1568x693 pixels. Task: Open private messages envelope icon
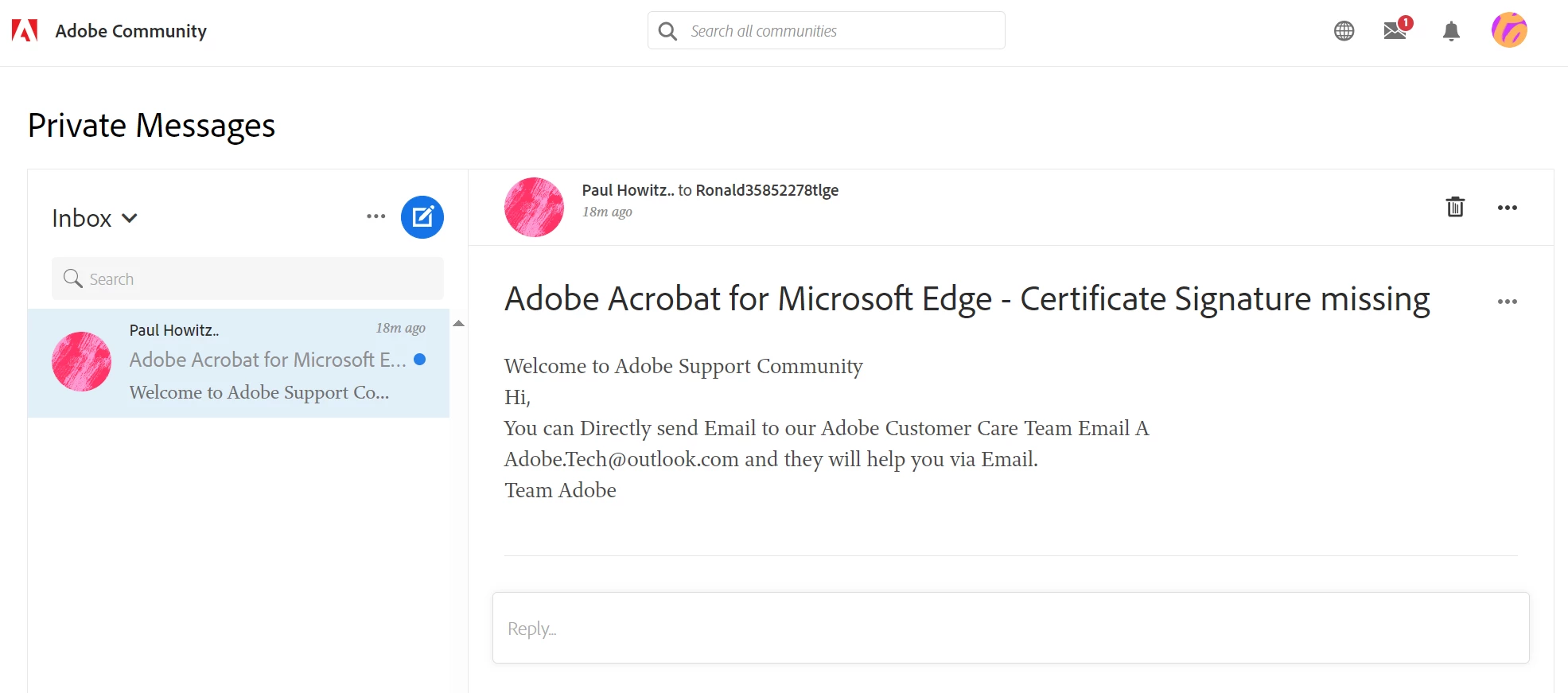(x=1395, y=31)
